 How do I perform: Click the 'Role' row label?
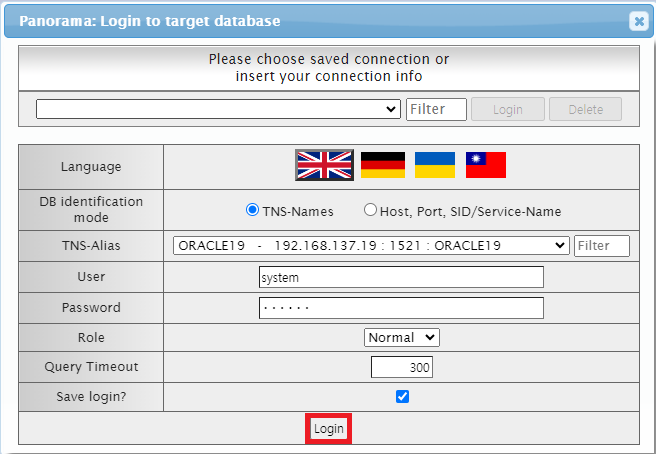[x=91, y=337]
